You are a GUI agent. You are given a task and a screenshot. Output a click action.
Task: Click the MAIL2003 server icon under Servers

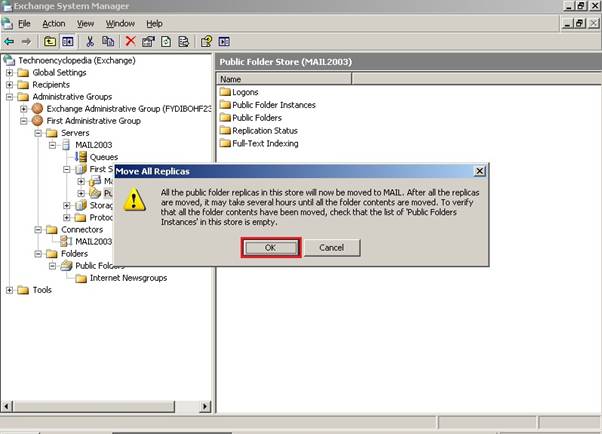(66, 145)
